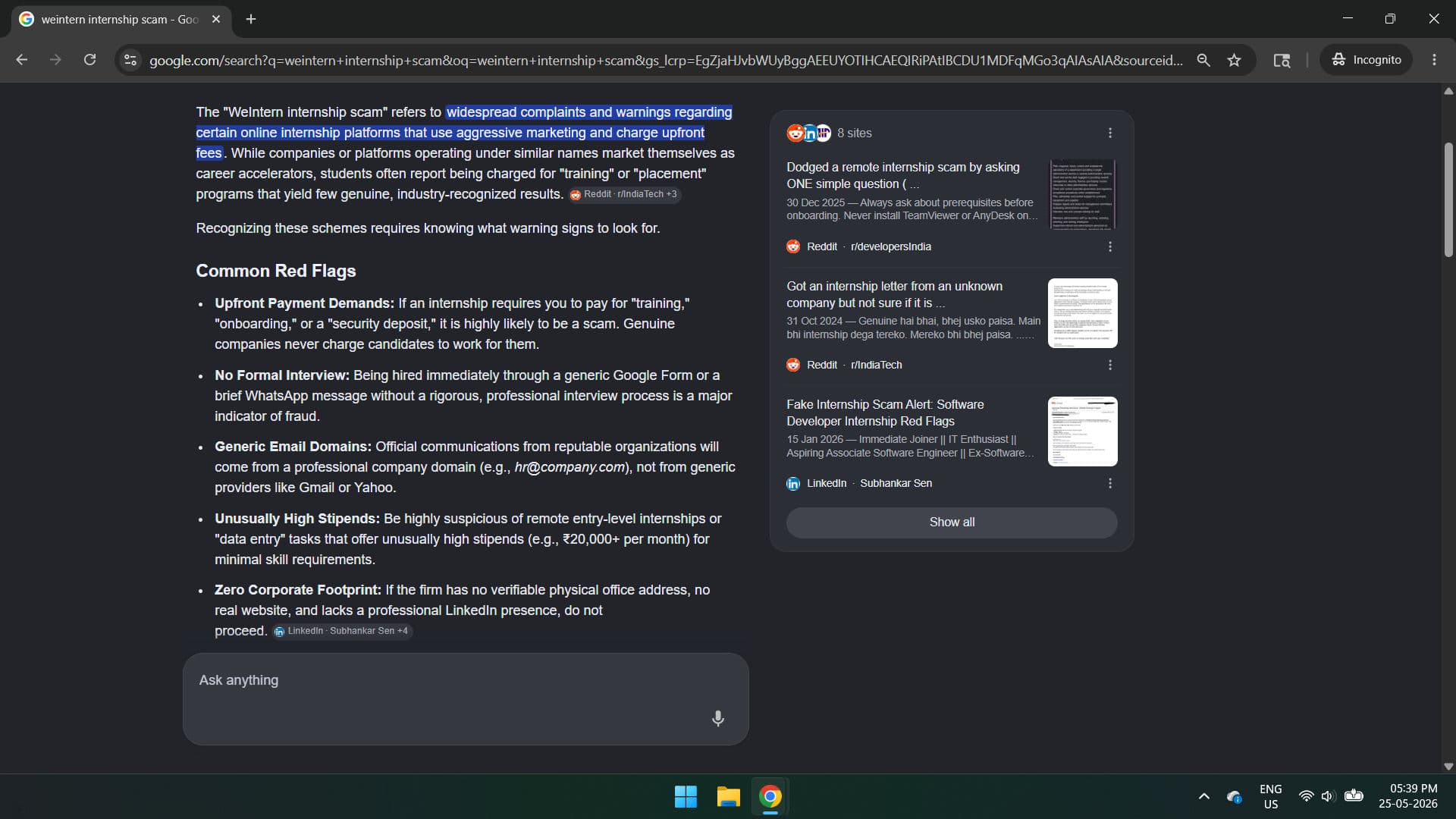Open options for Subhankar Sen LinkedIn result
Screen dimensions: 1456x819
click(1110, 483)
